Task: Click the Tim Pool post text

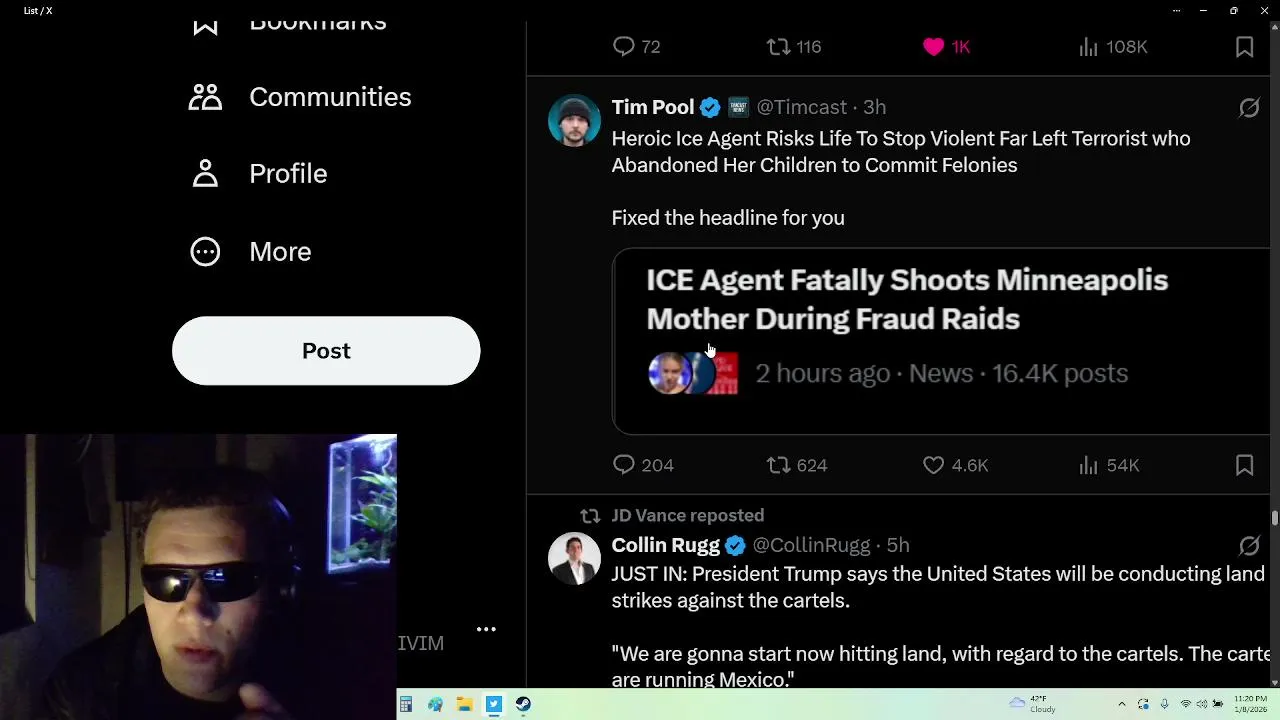Action: pos(901,152)
